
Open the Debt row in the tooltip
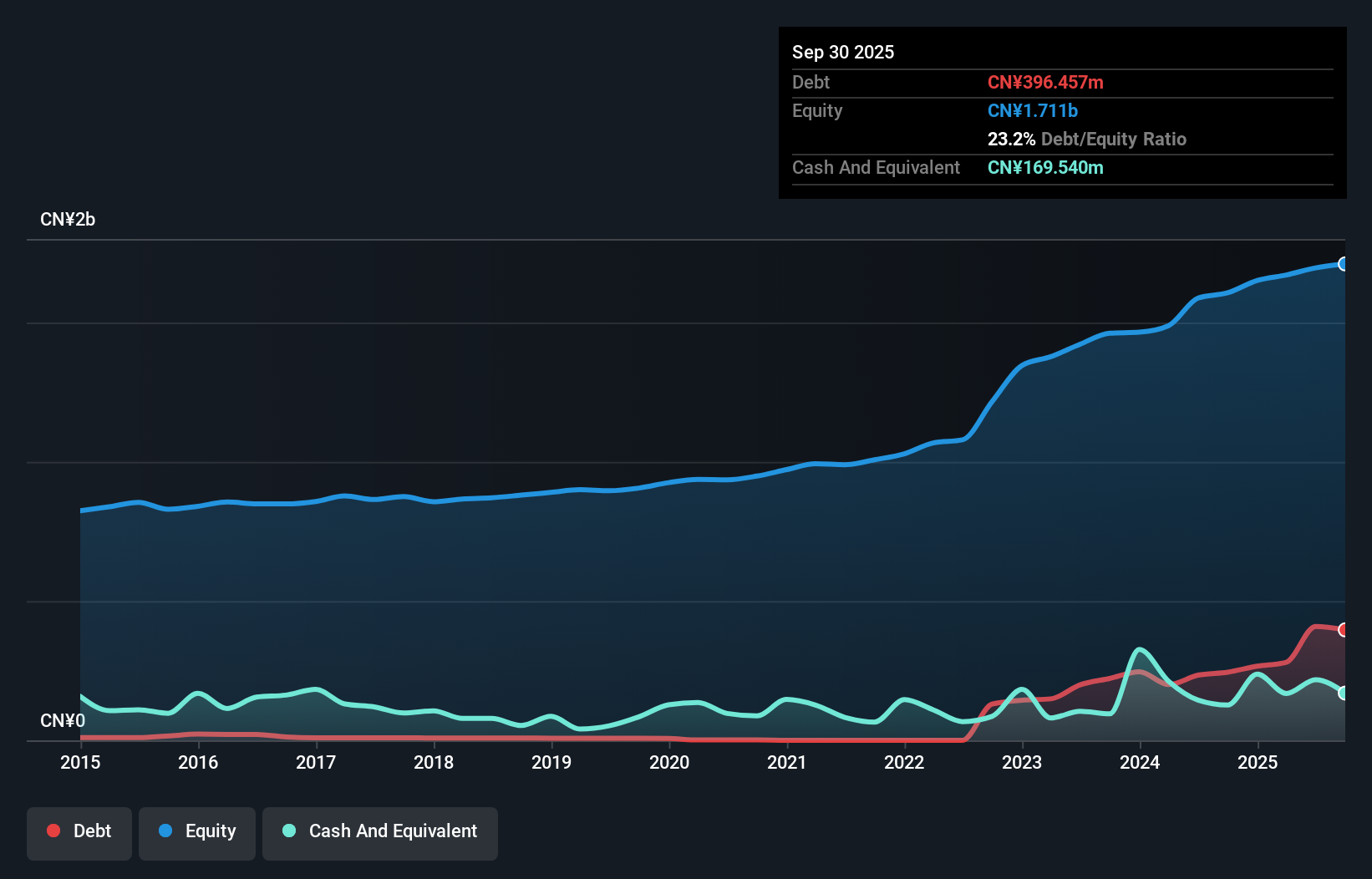coord(810,83)
